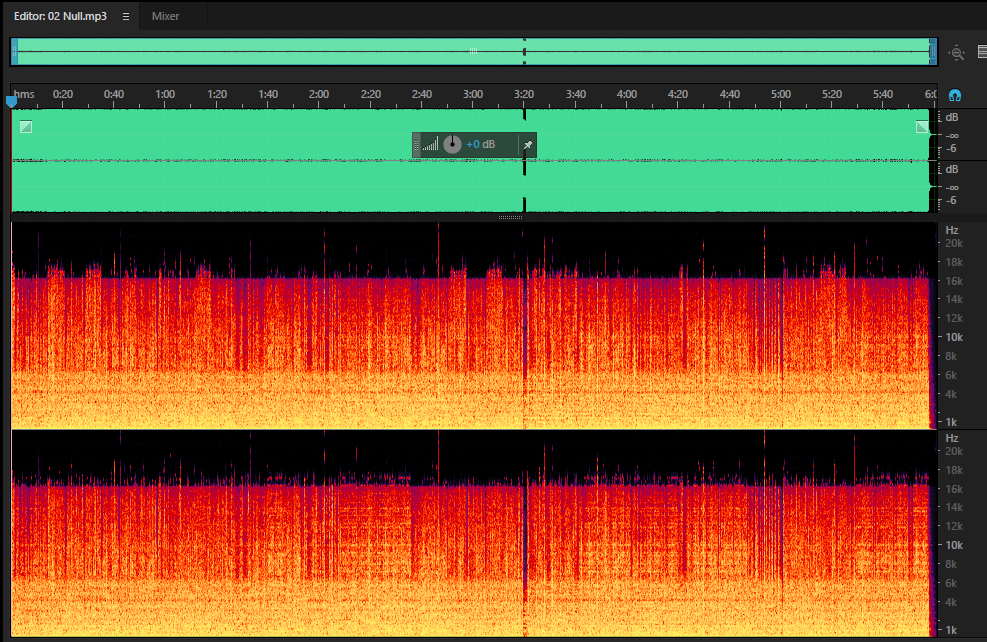Select the Editor: 02 Null.mp3 tab
Image resolution: width=987 pixels, height=642 pixels.
click(60, 16)
